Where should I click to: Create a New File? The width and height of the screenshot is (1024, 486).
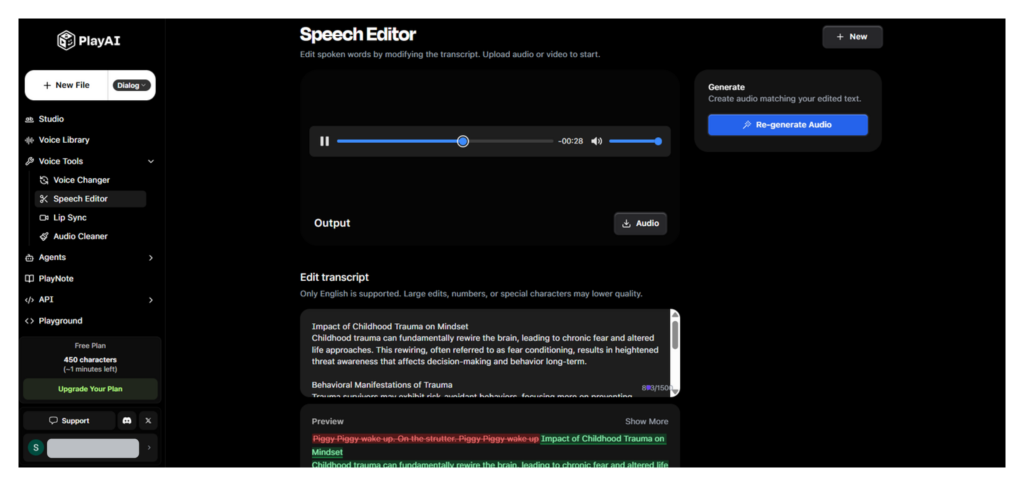pyautogui.click(x=66, y=86)
